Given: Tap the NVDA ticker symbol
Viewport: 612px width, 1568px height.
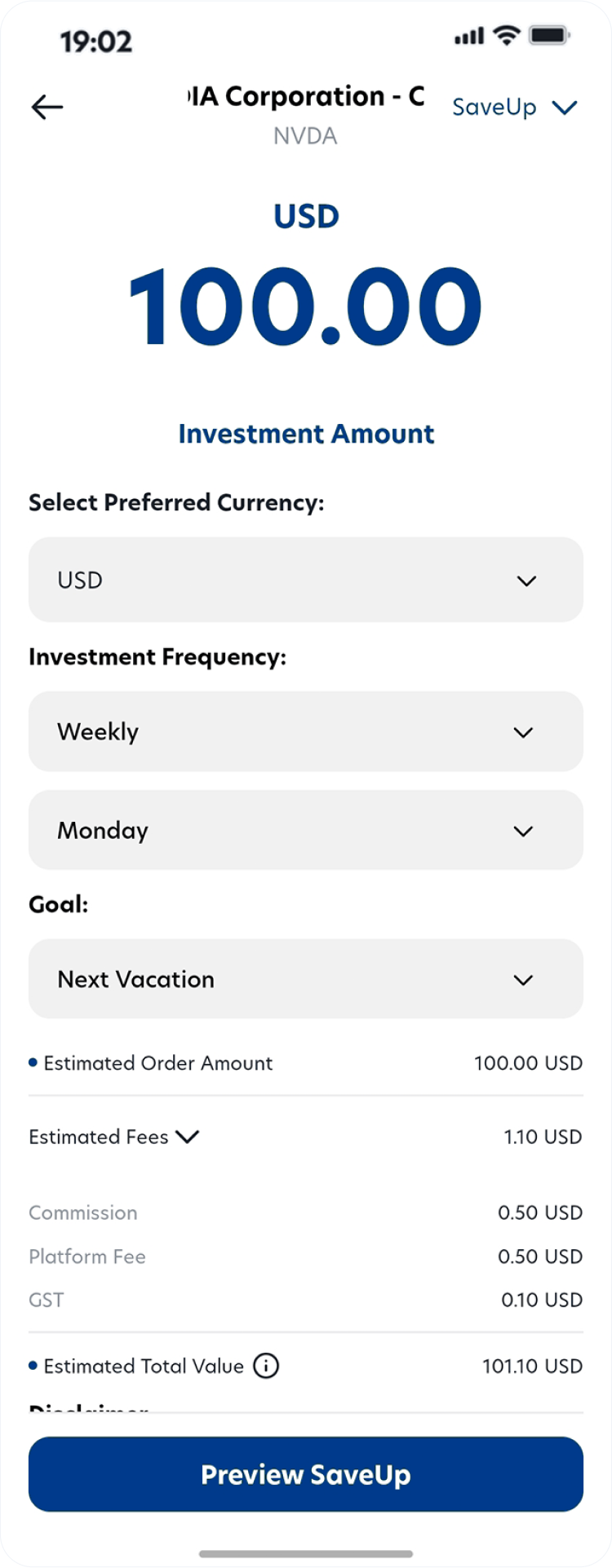Looking at the screenshot, I should [x=305, y=135].
